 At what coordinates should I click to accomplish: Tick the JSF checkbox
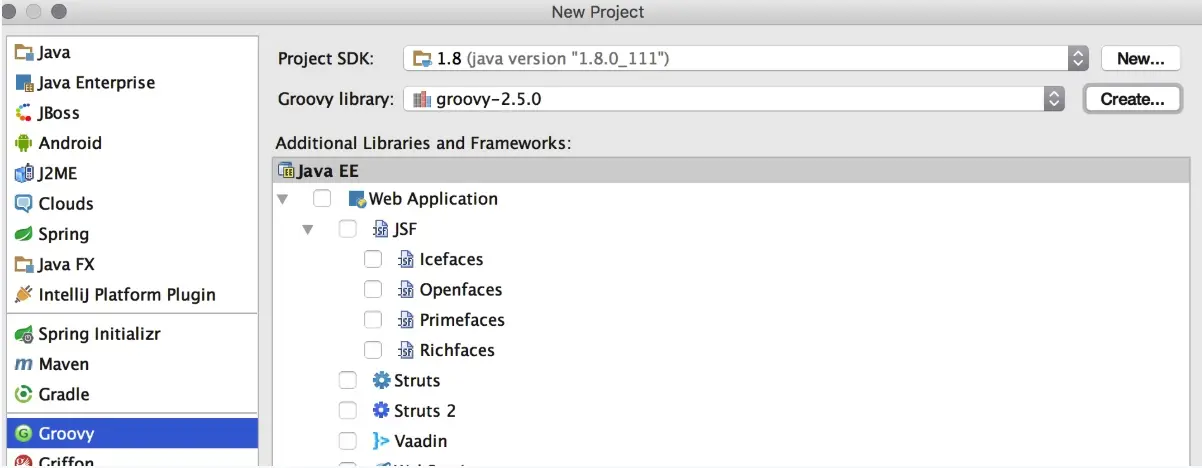(x=347, y=229)
